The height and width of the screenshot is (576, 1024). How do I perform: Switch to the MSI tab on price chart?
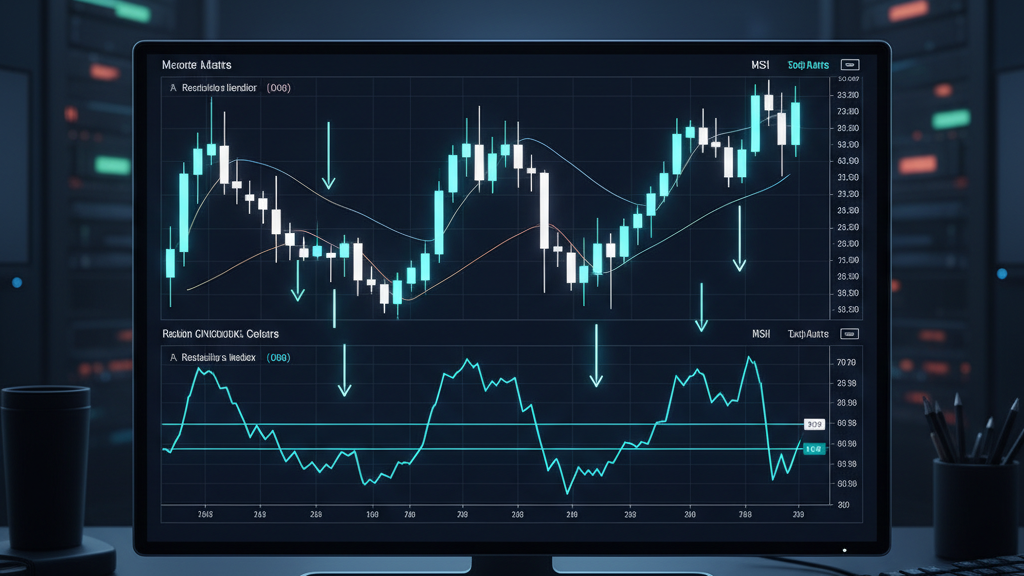760,64
